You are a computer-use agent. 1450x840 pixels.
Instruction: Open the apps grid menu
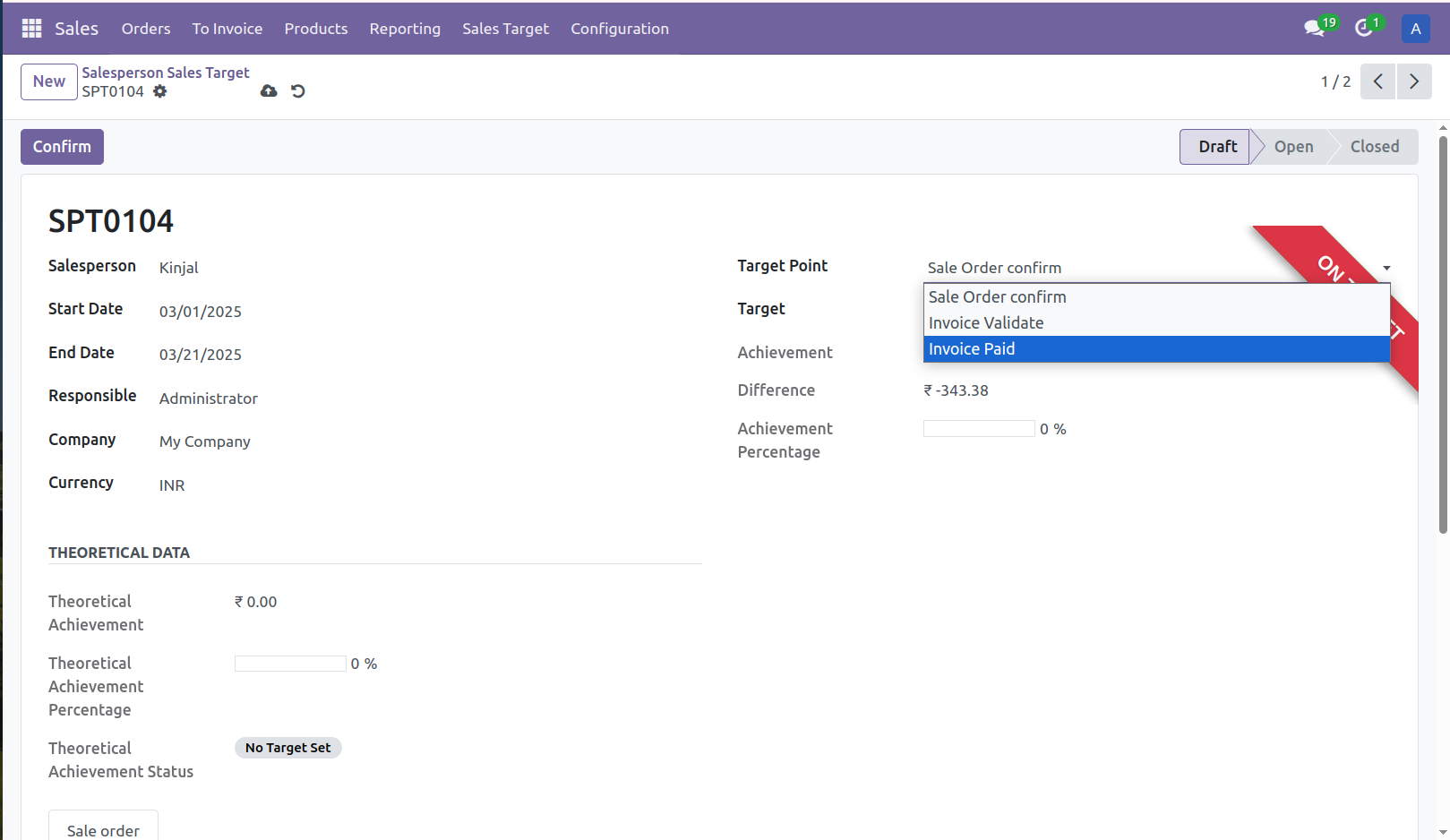pyautogui.click(x=30, y=28)
